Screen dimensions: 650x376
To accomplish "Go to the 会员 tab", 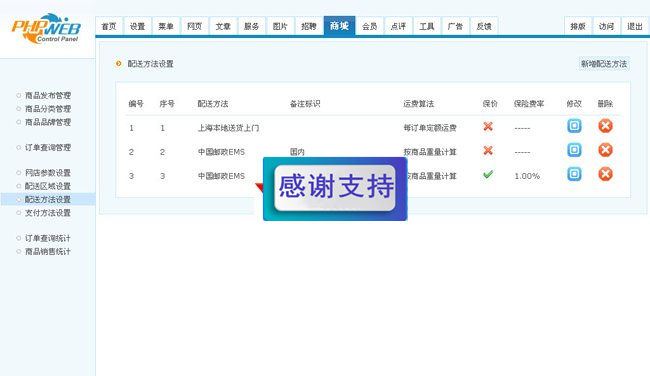I will pyautogui.click(x=370, y=26).
